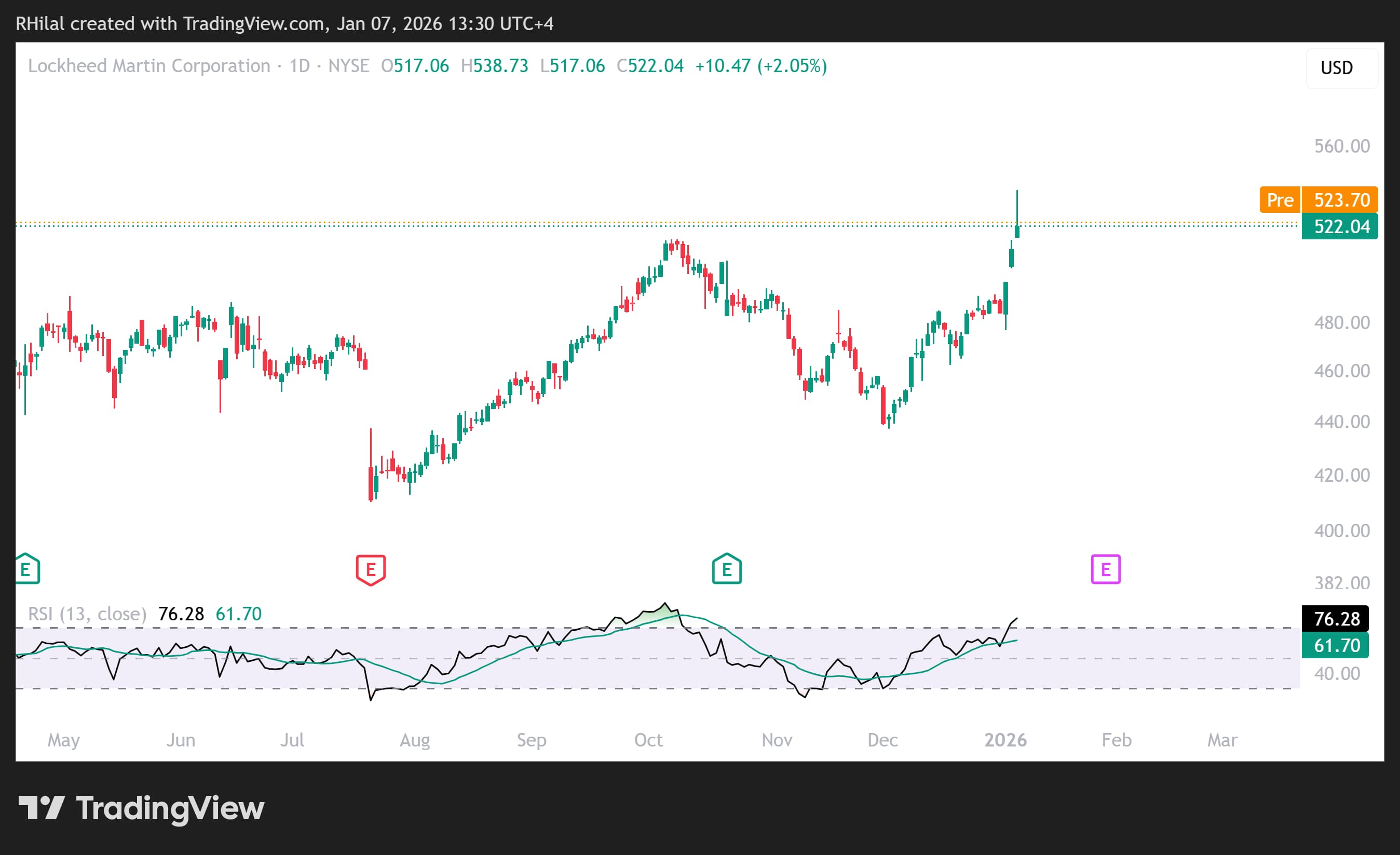This screenshot has width=1400, height=855.
Task: Click the low value L517.06
Action: (x=572, y=66)
